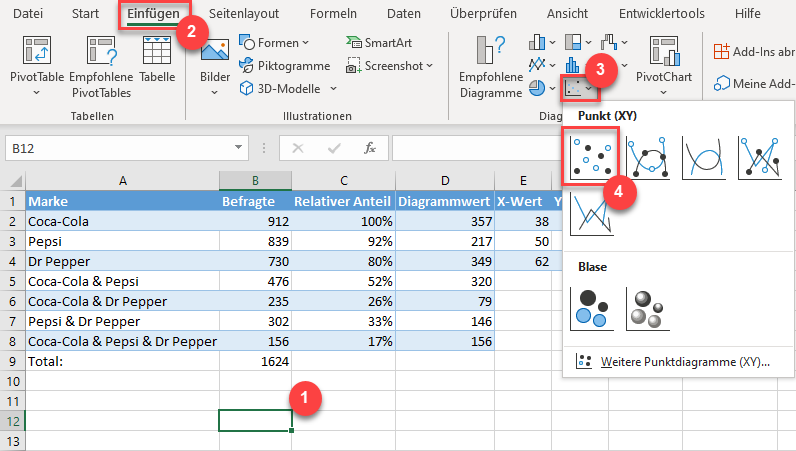
Task: Open the Hilfe tab
Action: coord(747,14)
